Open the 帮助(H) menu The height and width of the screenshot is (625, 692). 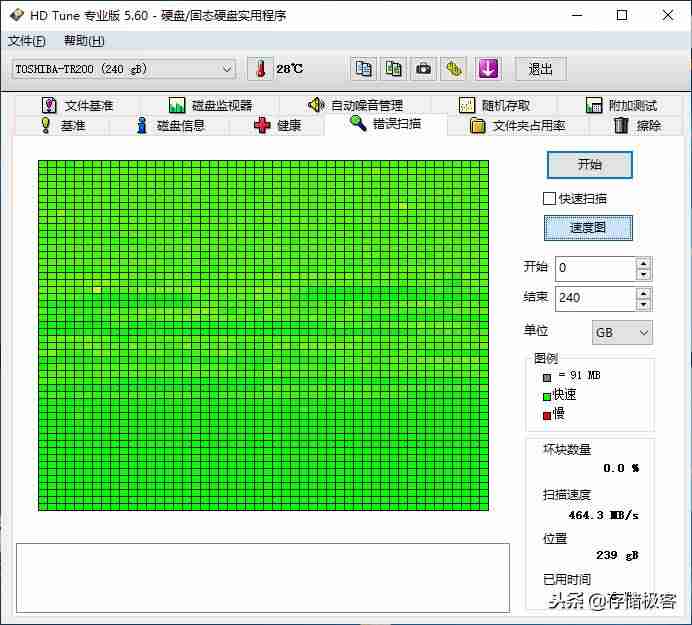84,41
